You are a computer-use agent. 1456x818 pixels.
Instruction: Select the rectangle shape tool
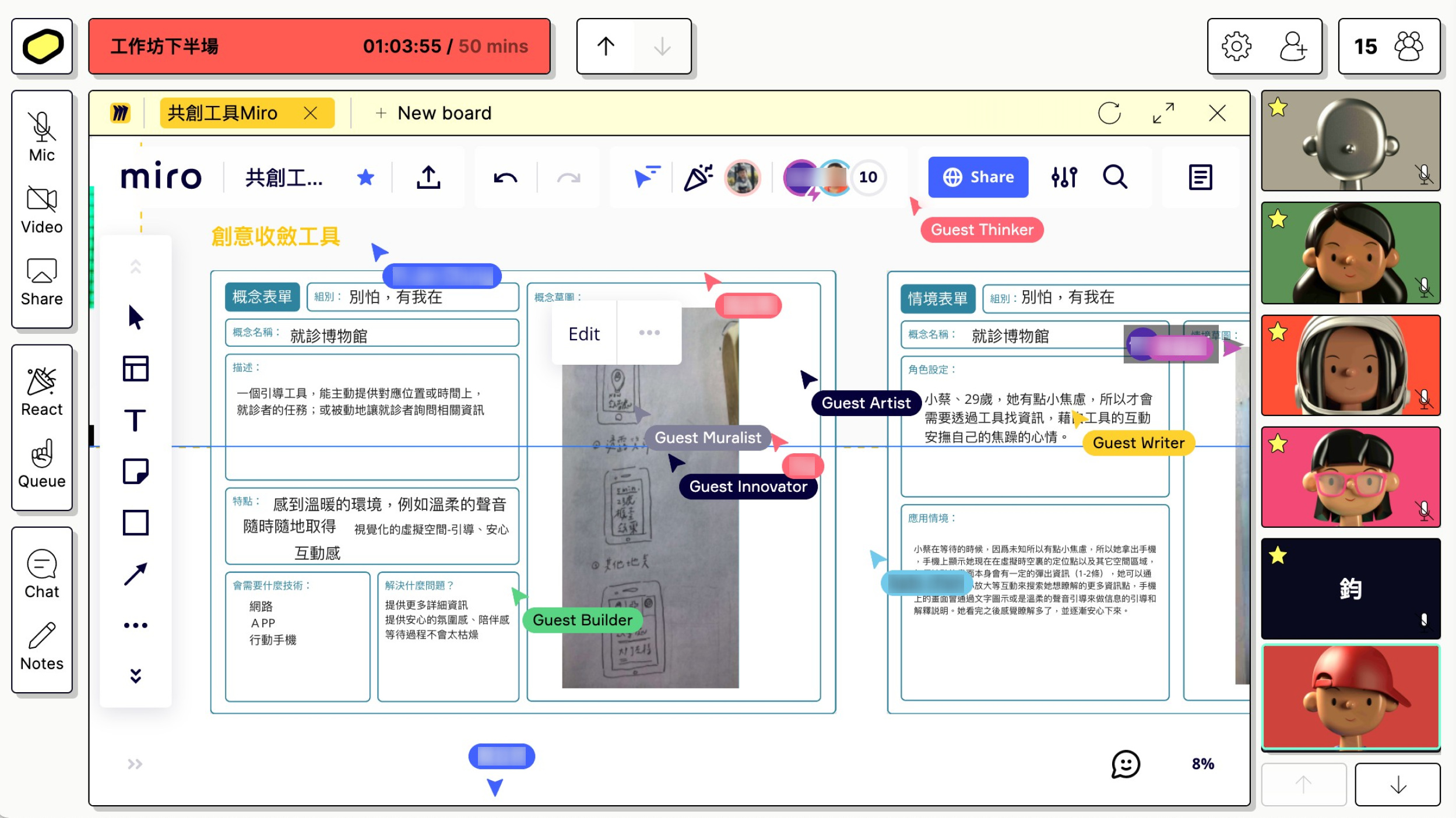(135, 523)
